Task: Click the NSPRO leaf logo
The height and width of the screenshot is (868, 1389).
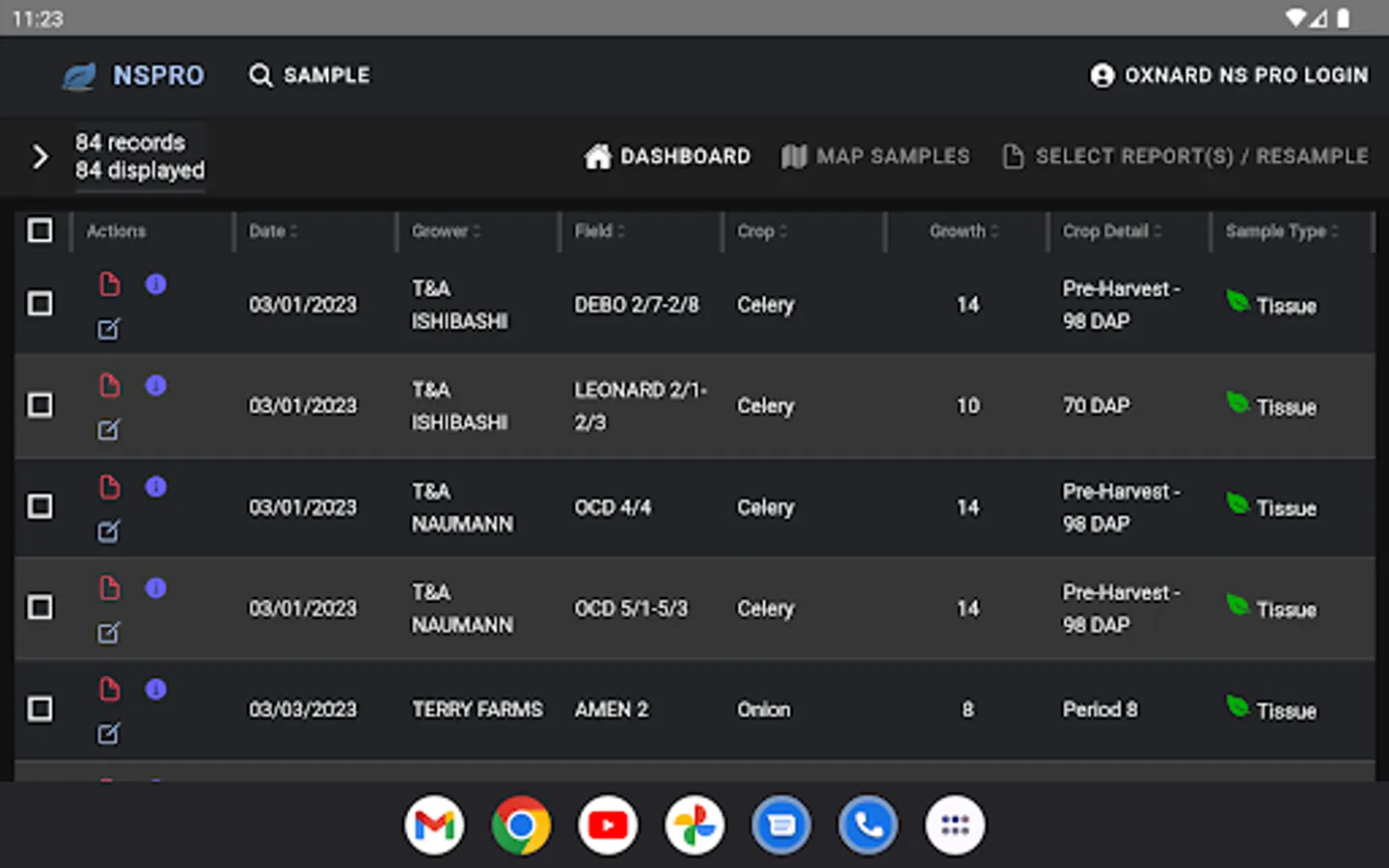Action: point(79,76)
